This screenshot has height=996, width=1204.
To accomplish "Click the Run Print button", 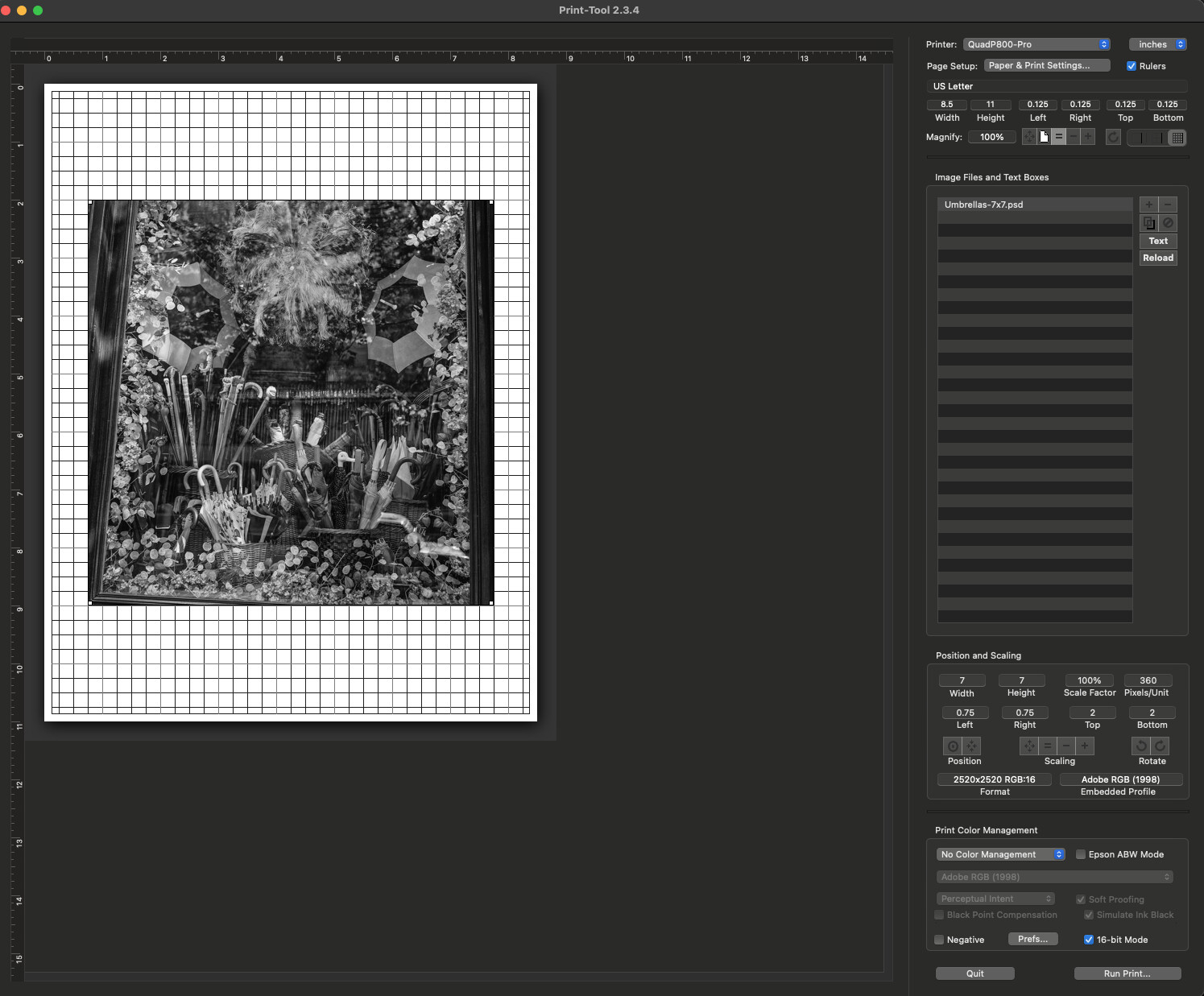I will tap(1127, 973).
